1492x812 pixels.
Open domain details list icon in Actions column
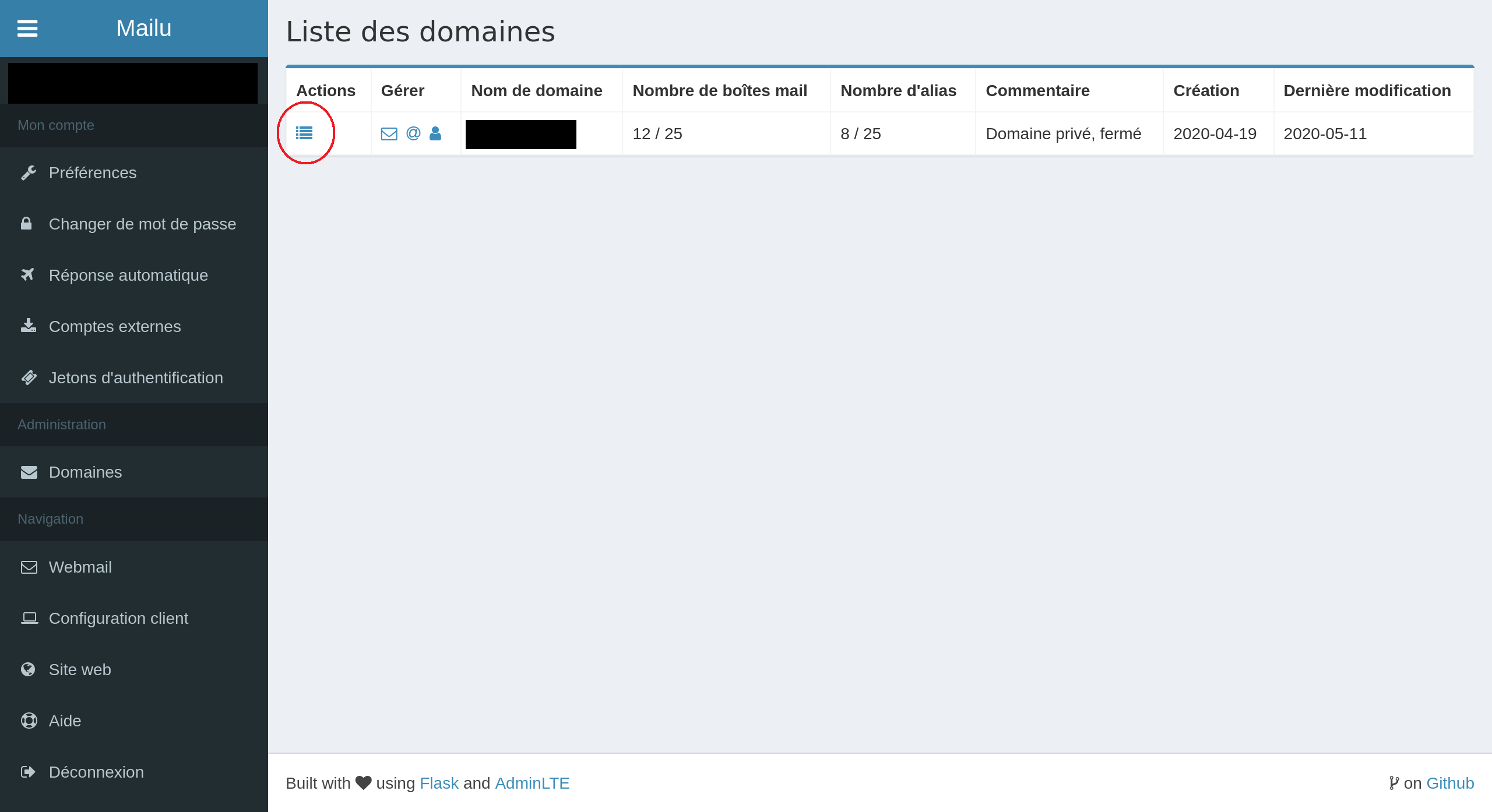tap(304, 133)
